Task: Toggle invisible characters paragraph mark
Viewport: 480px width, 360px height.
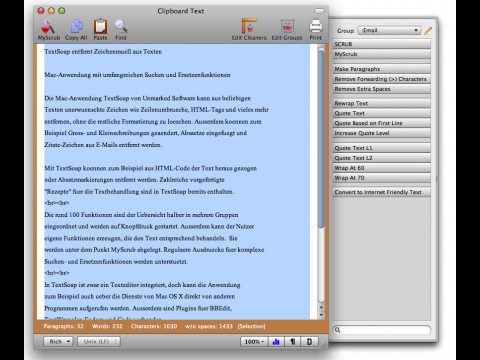Action: tap(292, 342)
